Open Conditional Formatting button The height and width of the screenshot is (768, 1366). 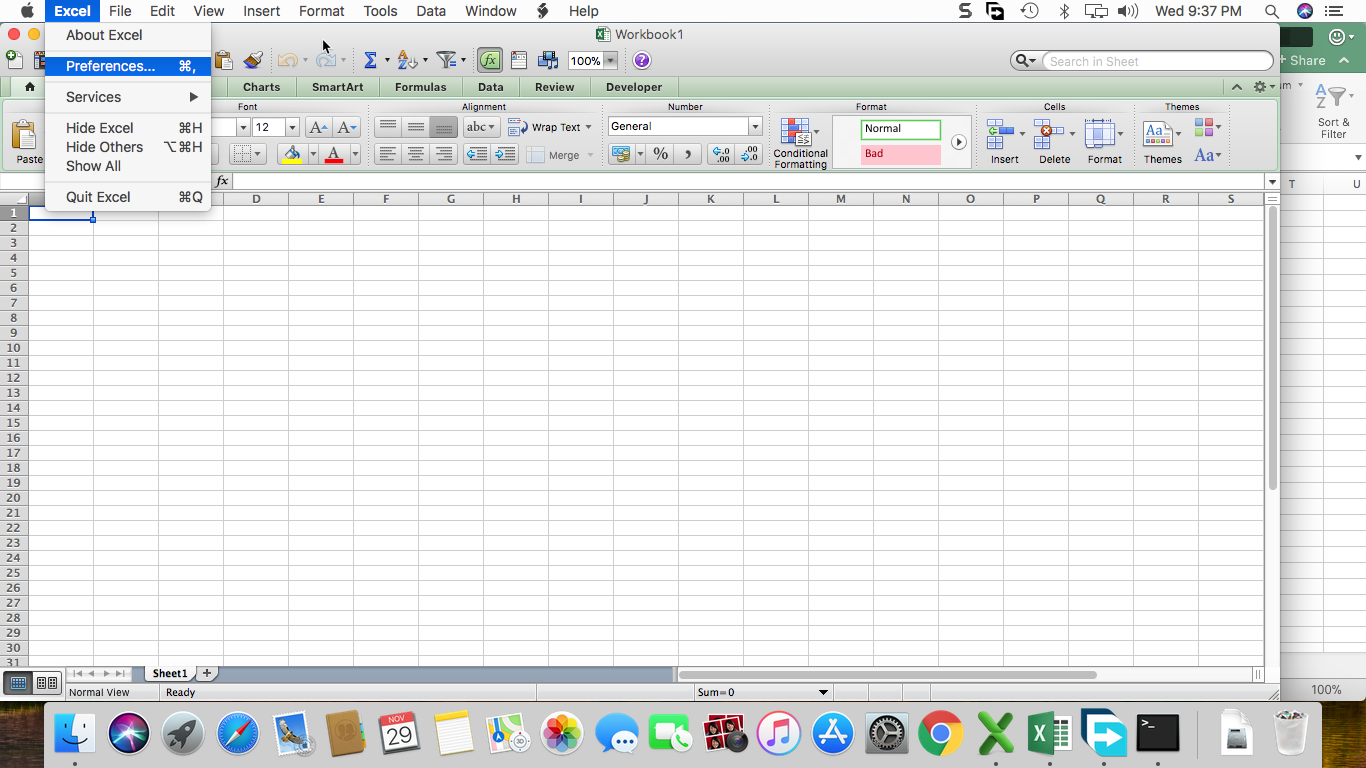tap(800, 143)
